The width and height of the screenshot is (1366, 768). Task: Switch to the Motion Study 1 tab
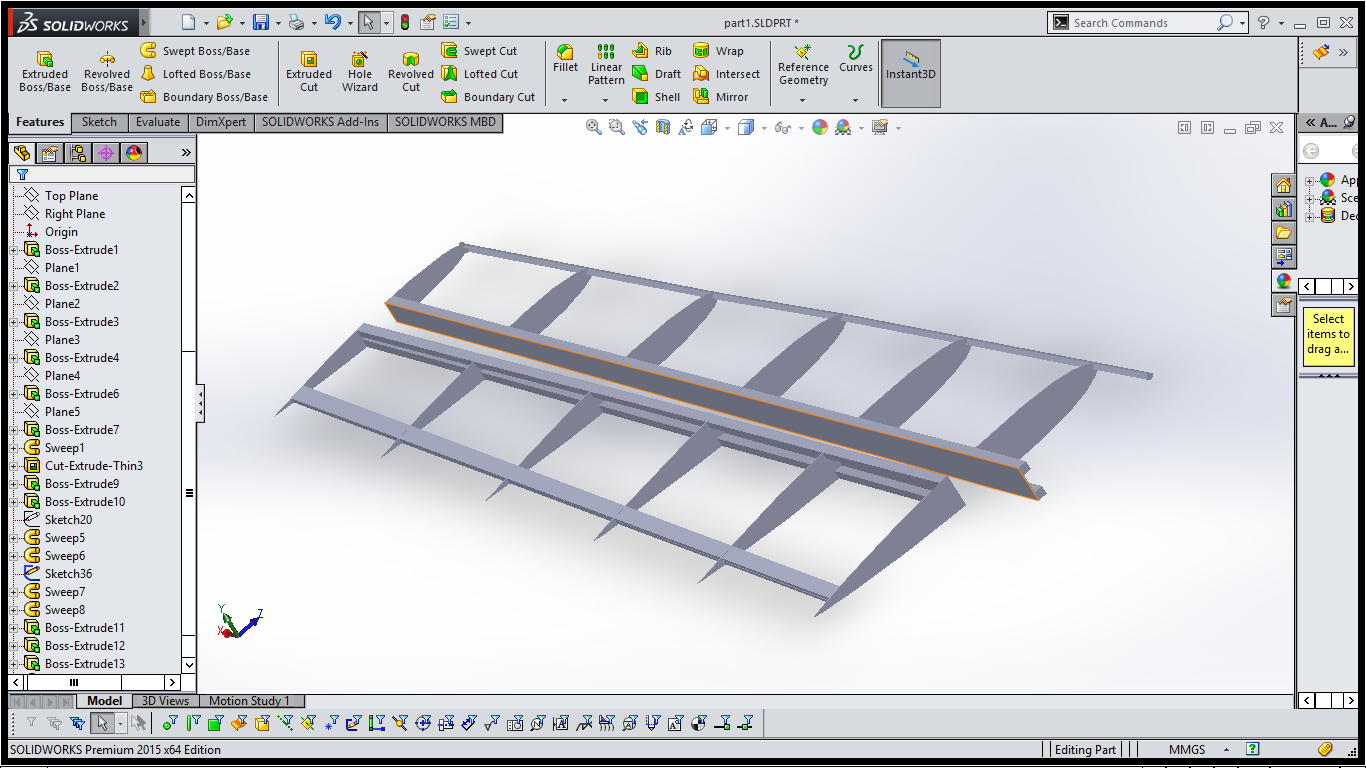coord(250,701)
